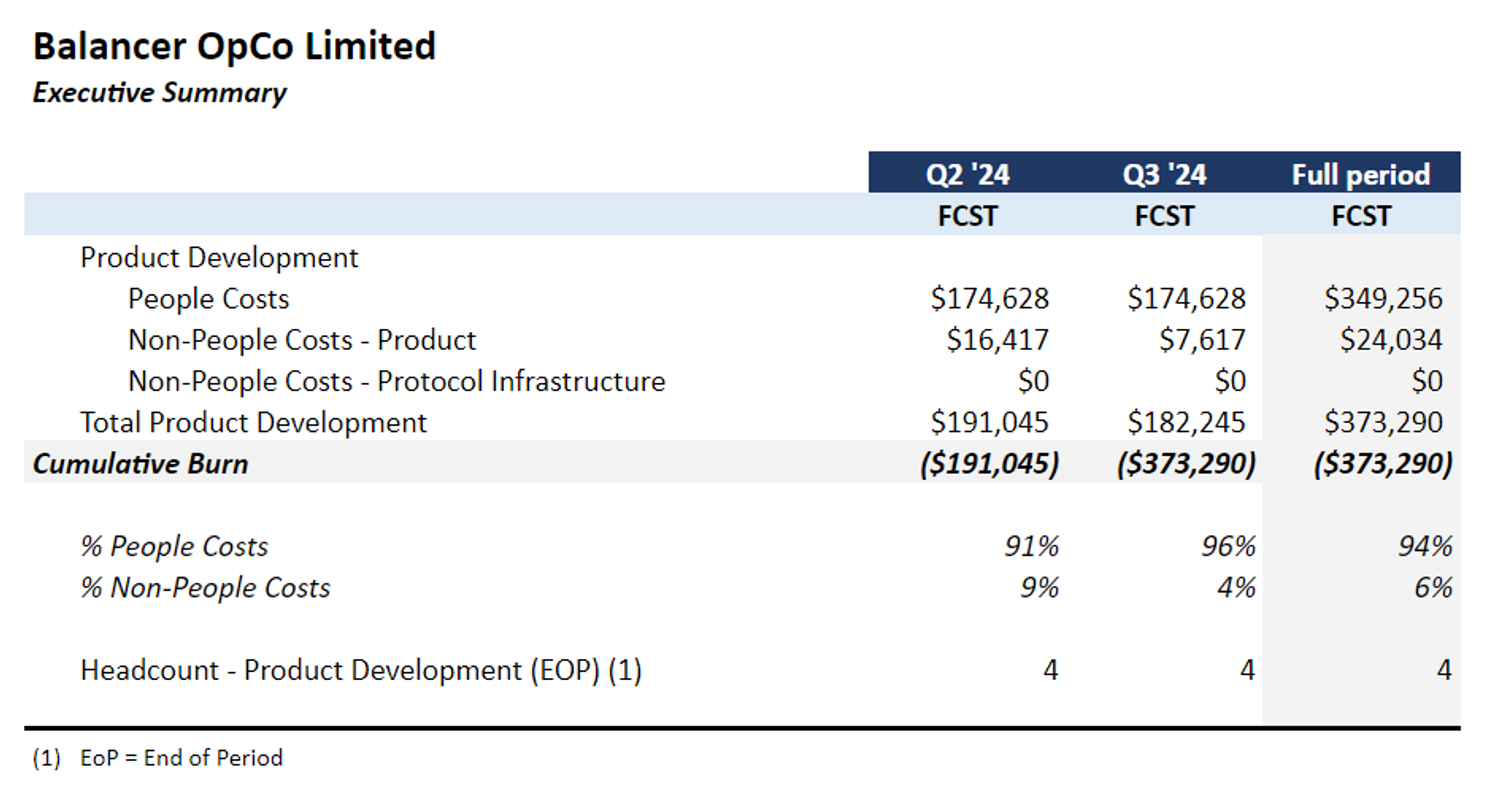This screenshot has height=808, width=1500.
Task: Click the Q3 Non-People Costs value $7,617
Action: [x=1202, y=340]
